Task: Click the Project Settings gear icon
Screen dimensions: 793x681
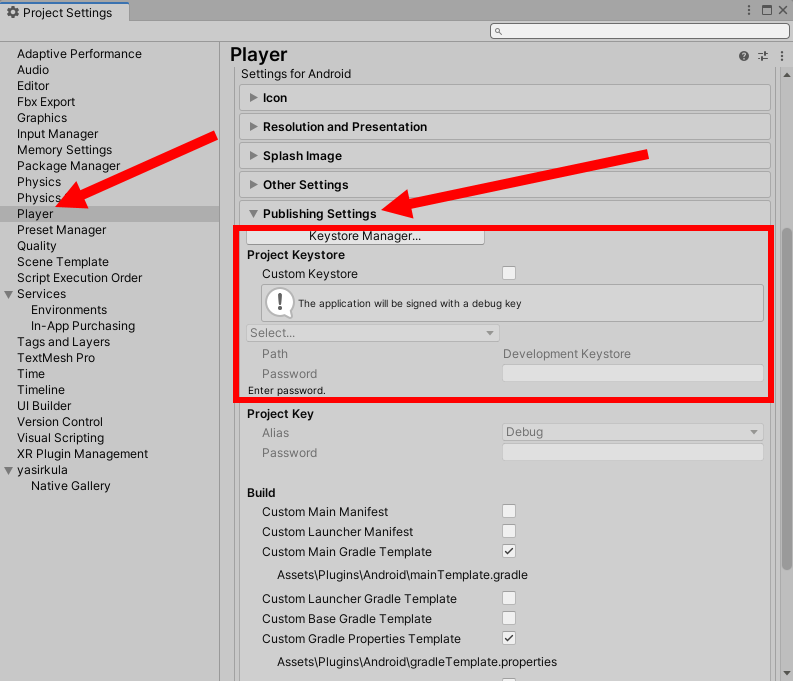Action: [13, 12]
